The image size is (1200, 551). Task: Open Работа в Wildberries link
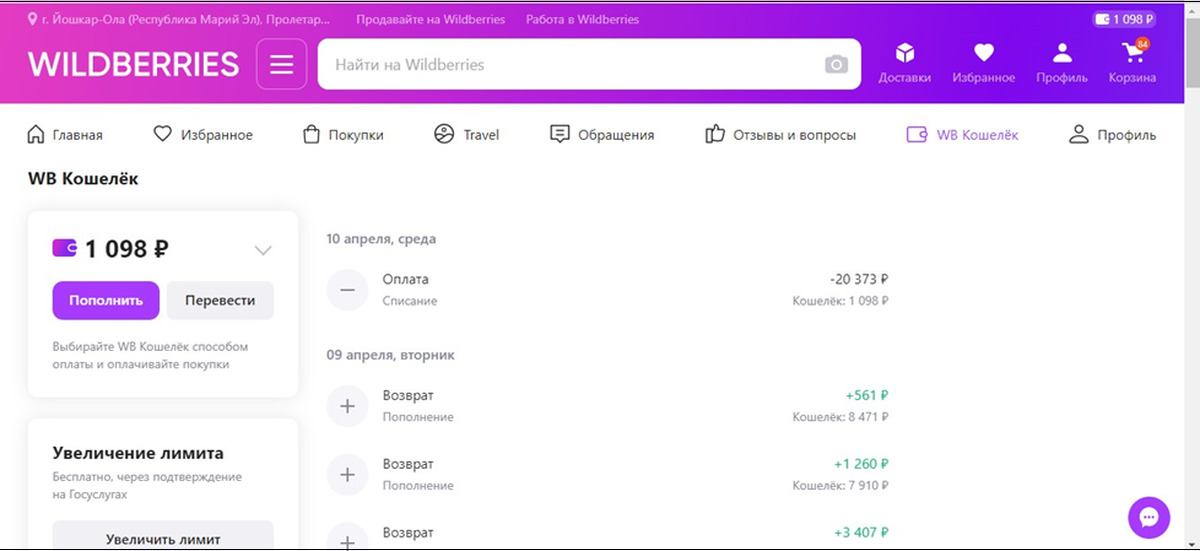[583, 19]
